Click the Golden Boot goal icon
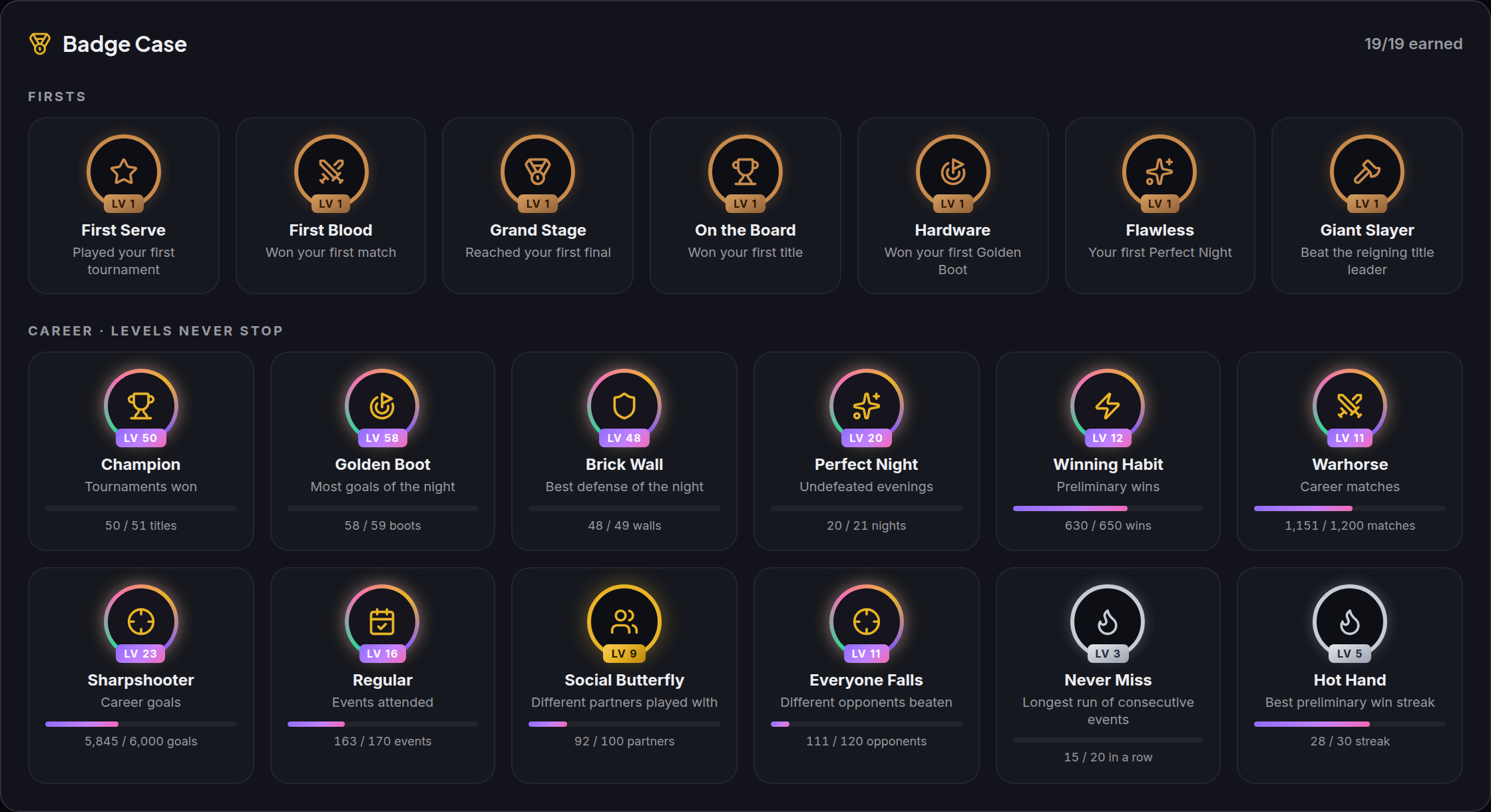1491x812 pixels. [x=382, y=406]
